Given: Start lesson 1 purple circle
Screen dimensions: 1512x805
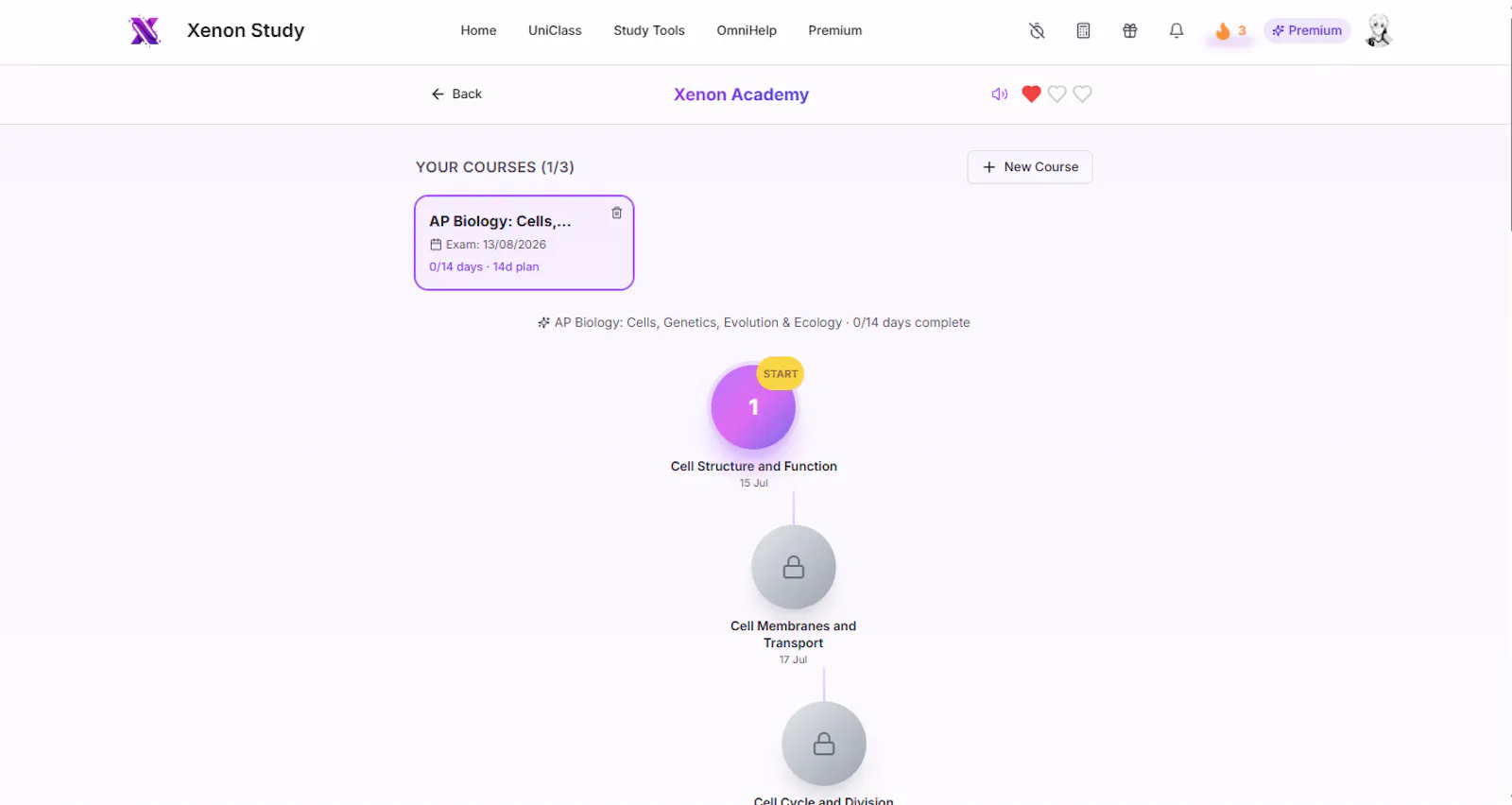Looking at the screenshot, I should tap(753, 407).
